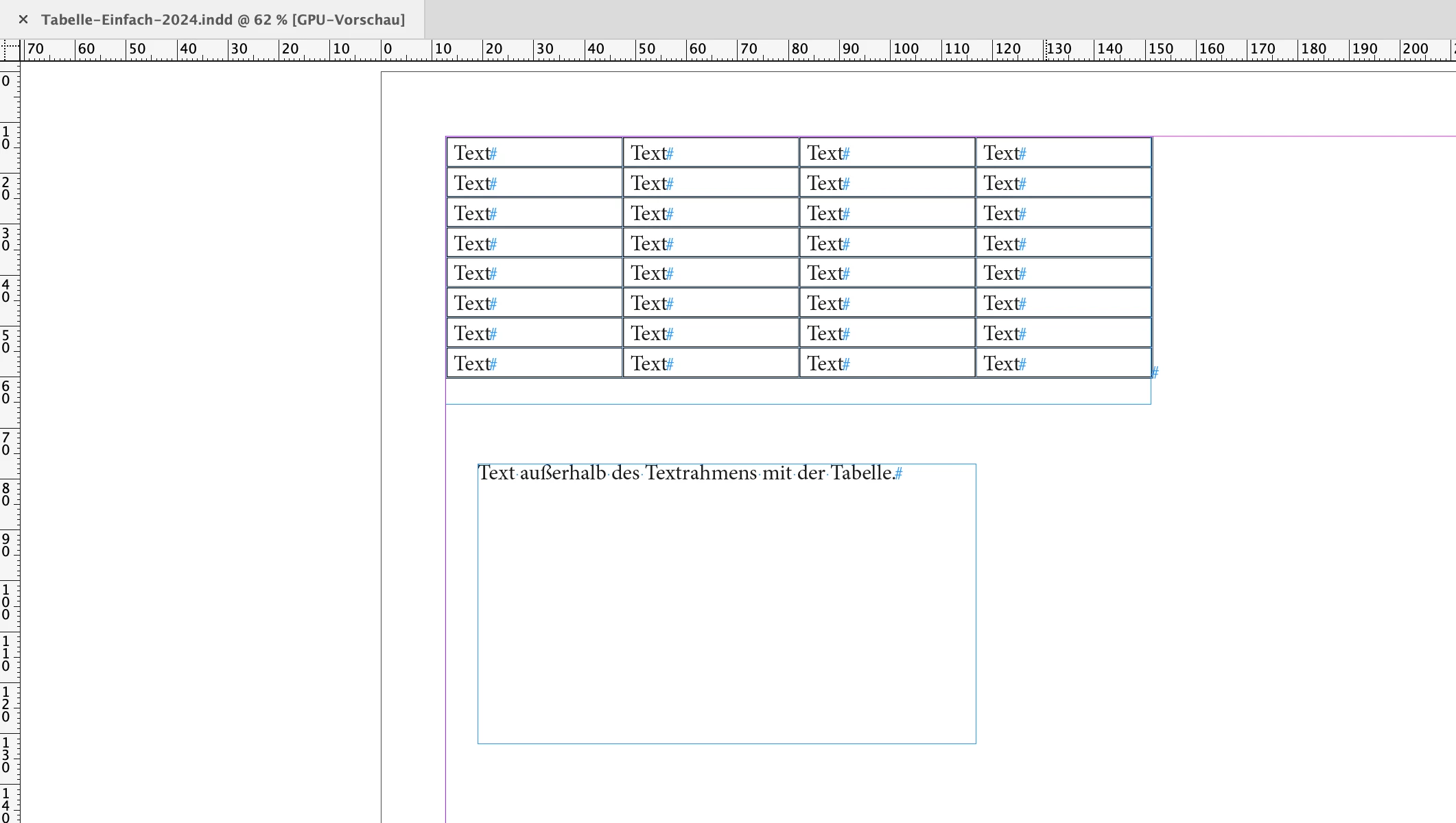Click top cell of the fourth column
The height and width of the screenshot is (823, 1456).
click(x=1063, y=152)
